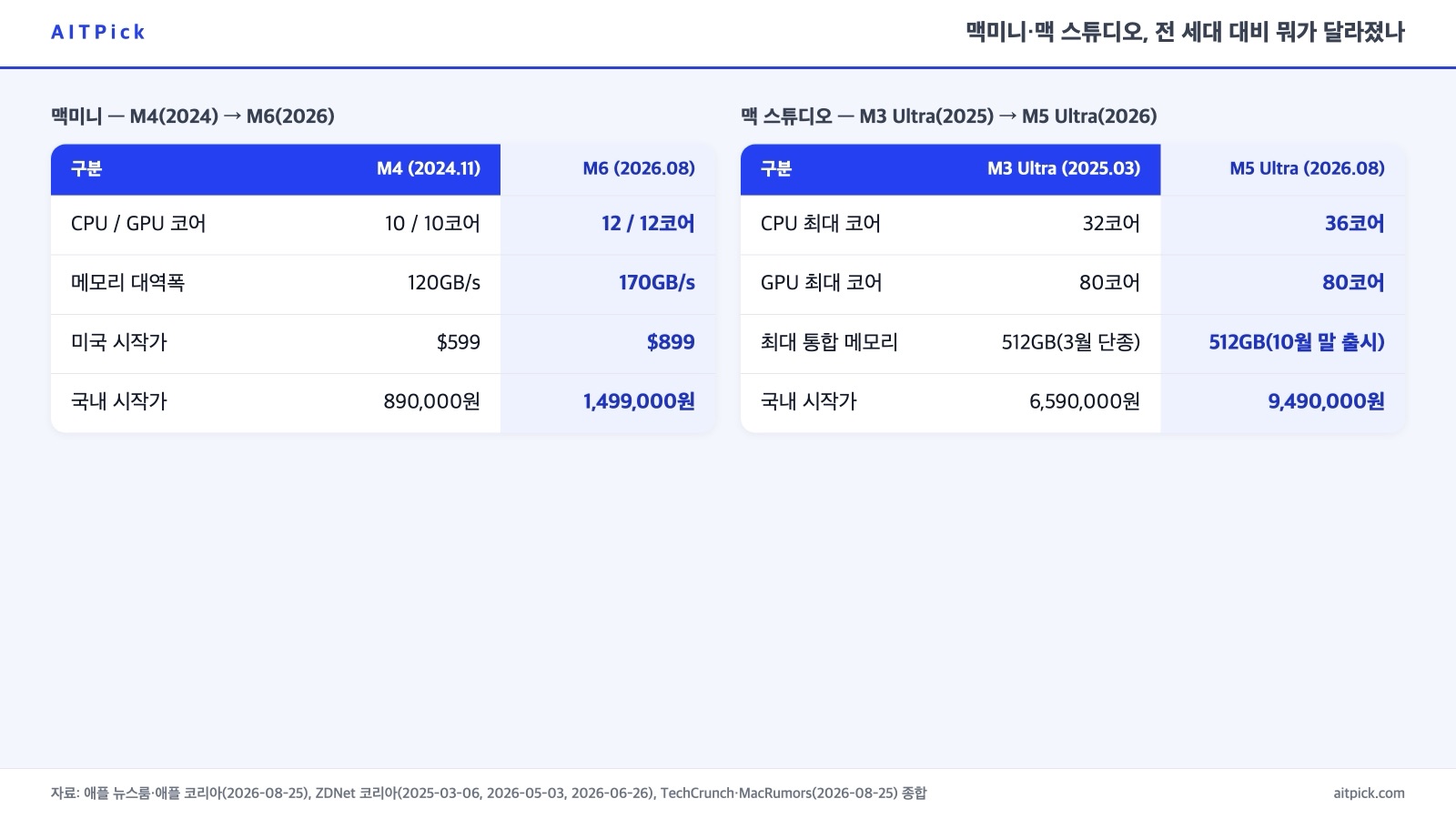
Task: Select the '1,499,000원' price
Action: tap(639, 401)
